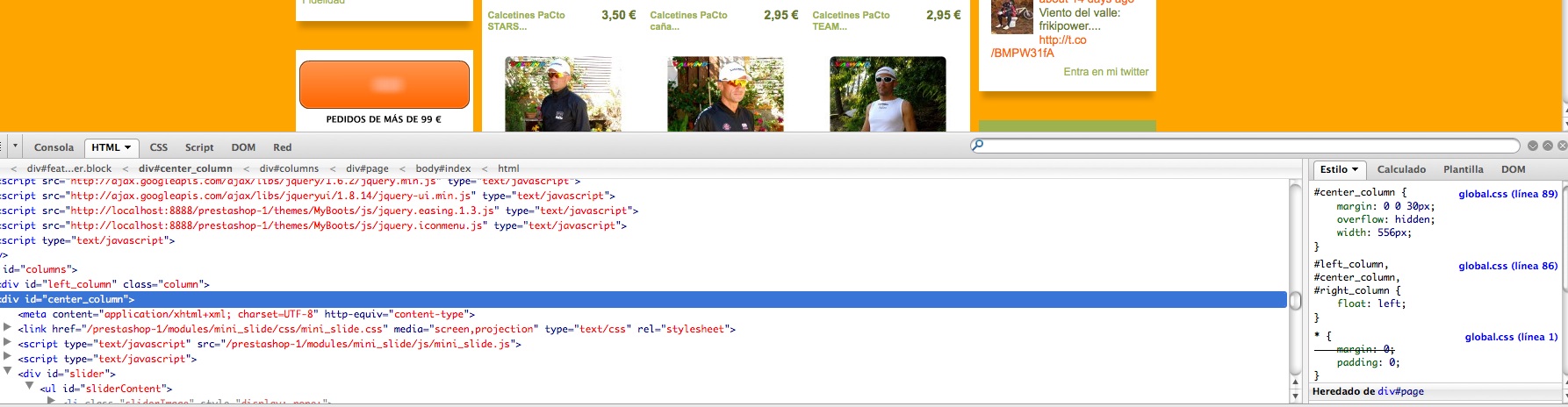
Task: Follow the http://t.co/BMPW31fA tweet link
Action: click(x=1039, y=46)
